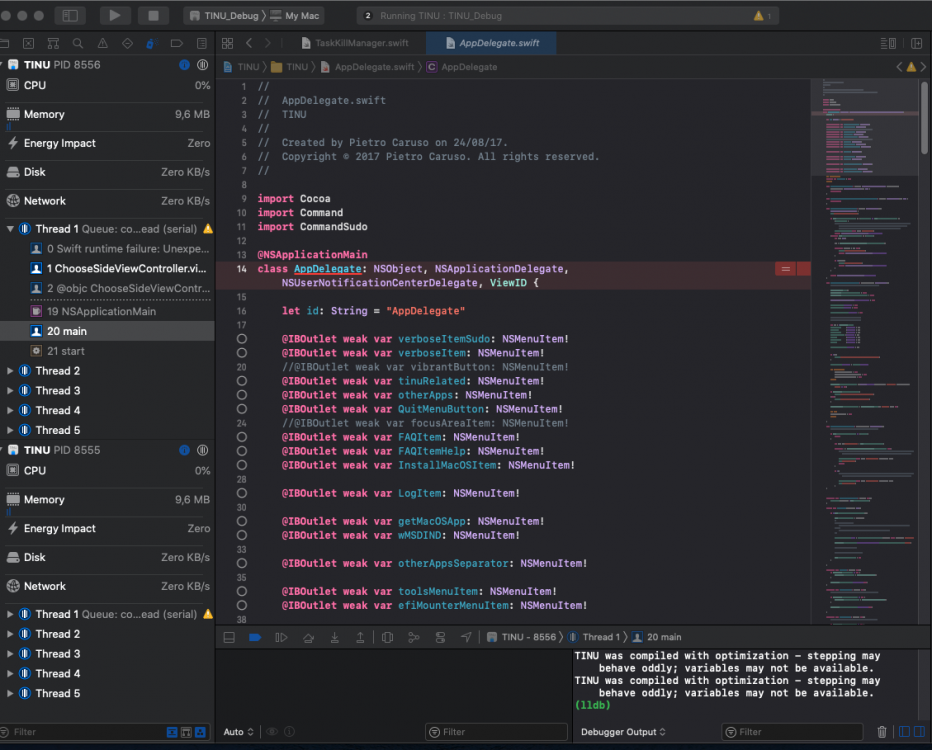The width and height of the screenshot is (932, 750).
Task: Click the info button for TINU PID 8555
Action: click(x=184, y=450)
